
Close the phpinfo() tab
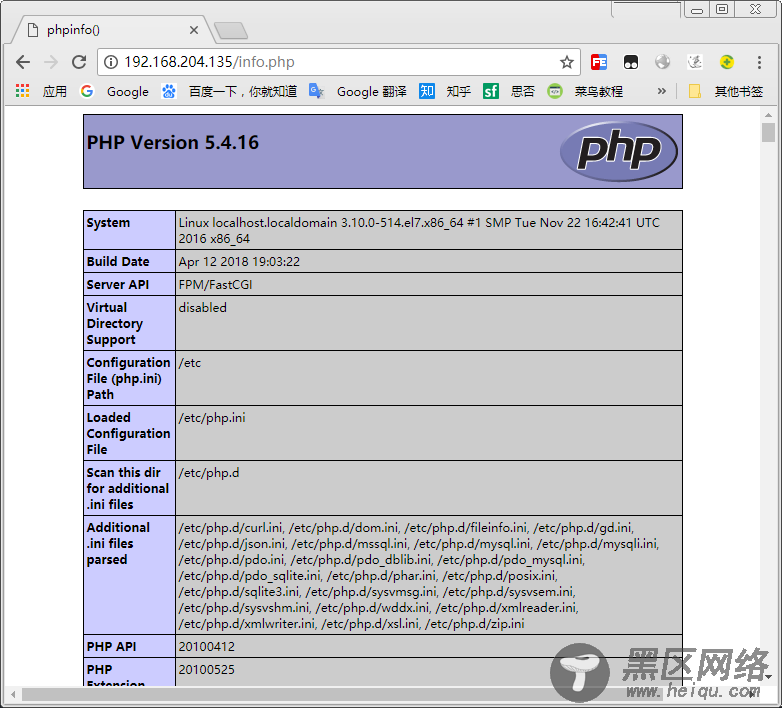click(194, 30)
